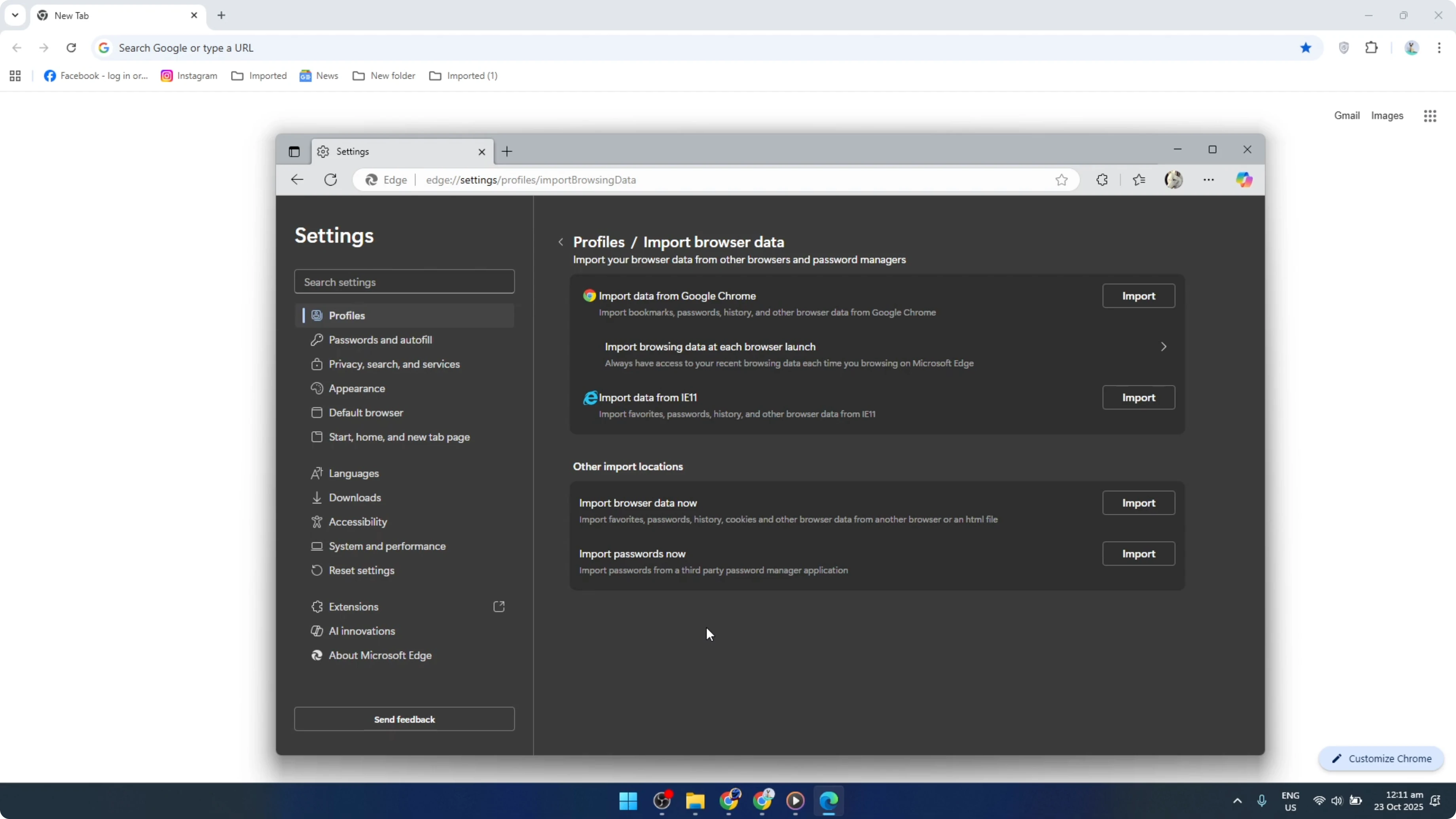Show hidden system tray icons
Image resolution: width=1456 pixels, height=819 pixels.
(1237, 801)
